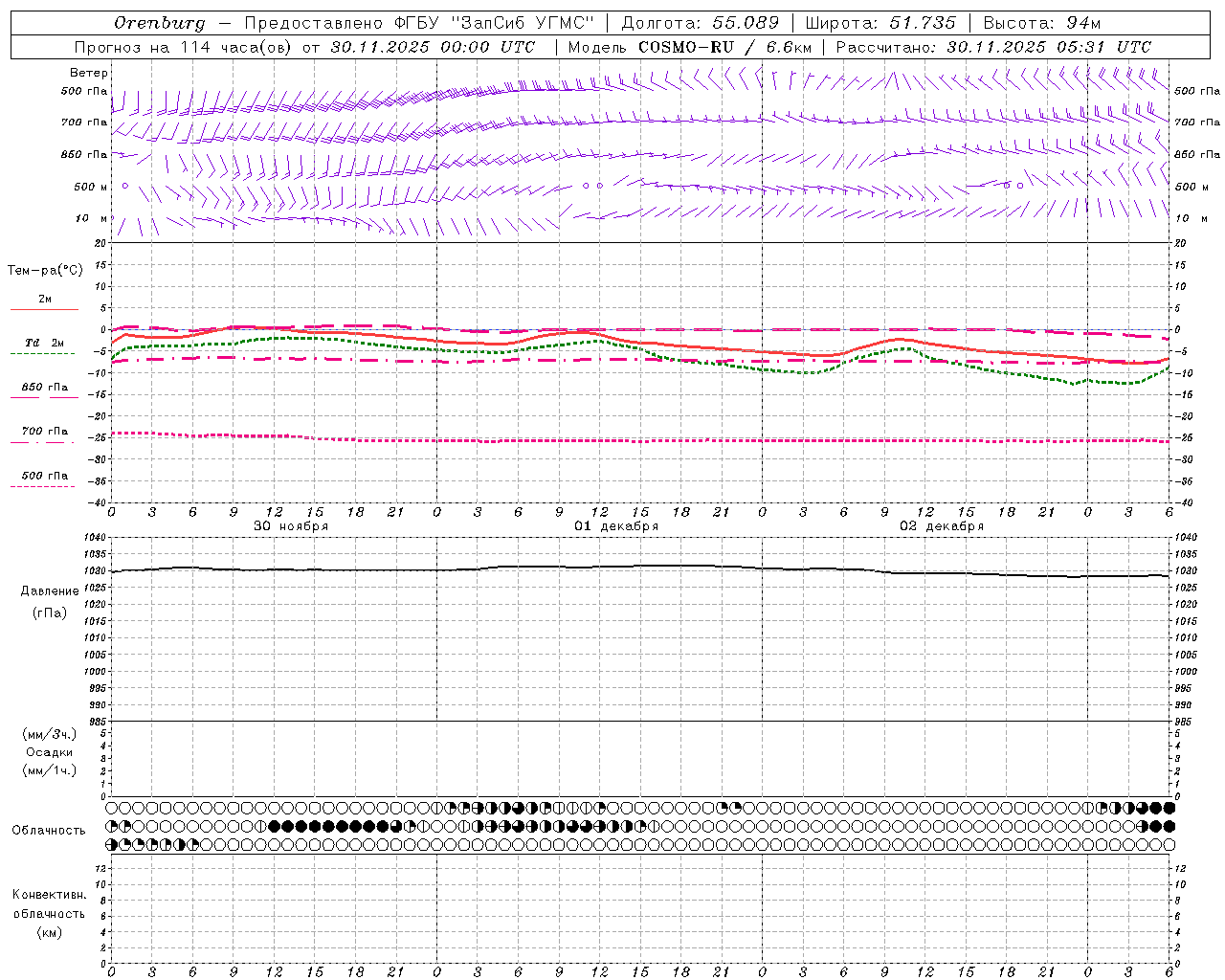Click the '(мм/3ч.)' precipitation unit label

50,734
